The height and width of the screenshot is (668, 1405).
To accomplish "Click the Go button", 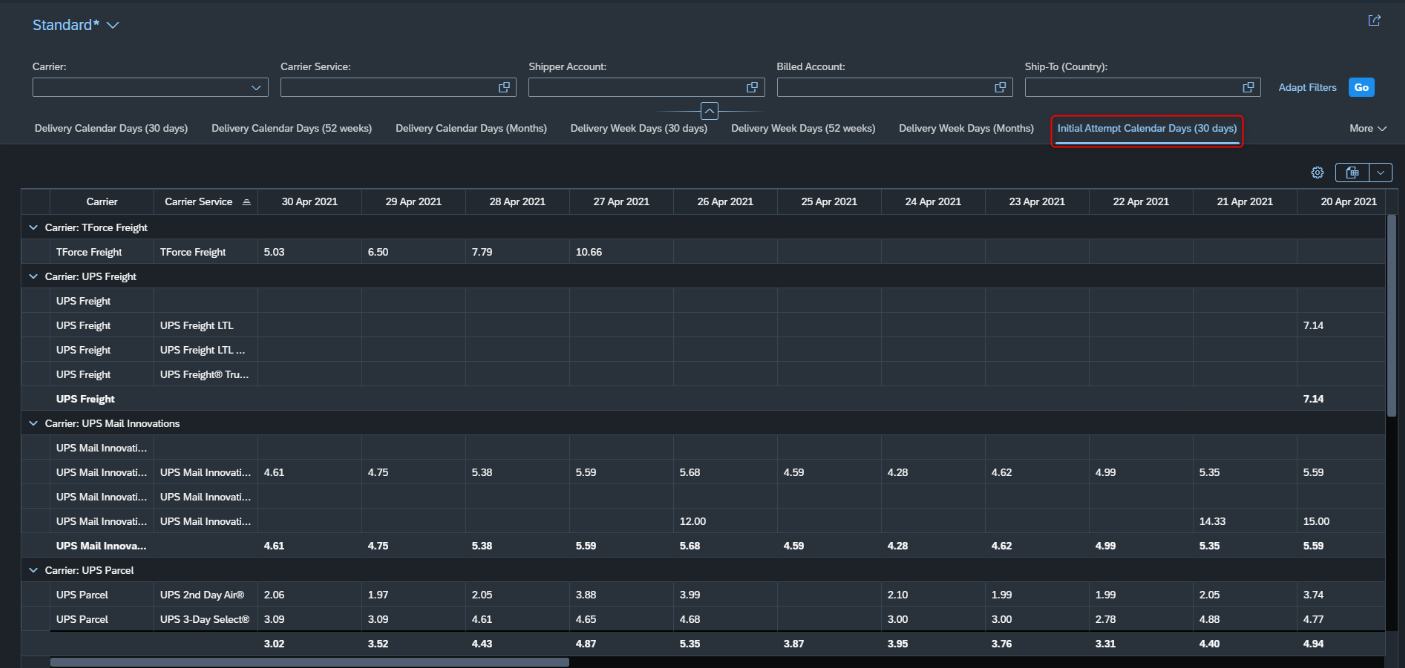I will click(1361, 88).
